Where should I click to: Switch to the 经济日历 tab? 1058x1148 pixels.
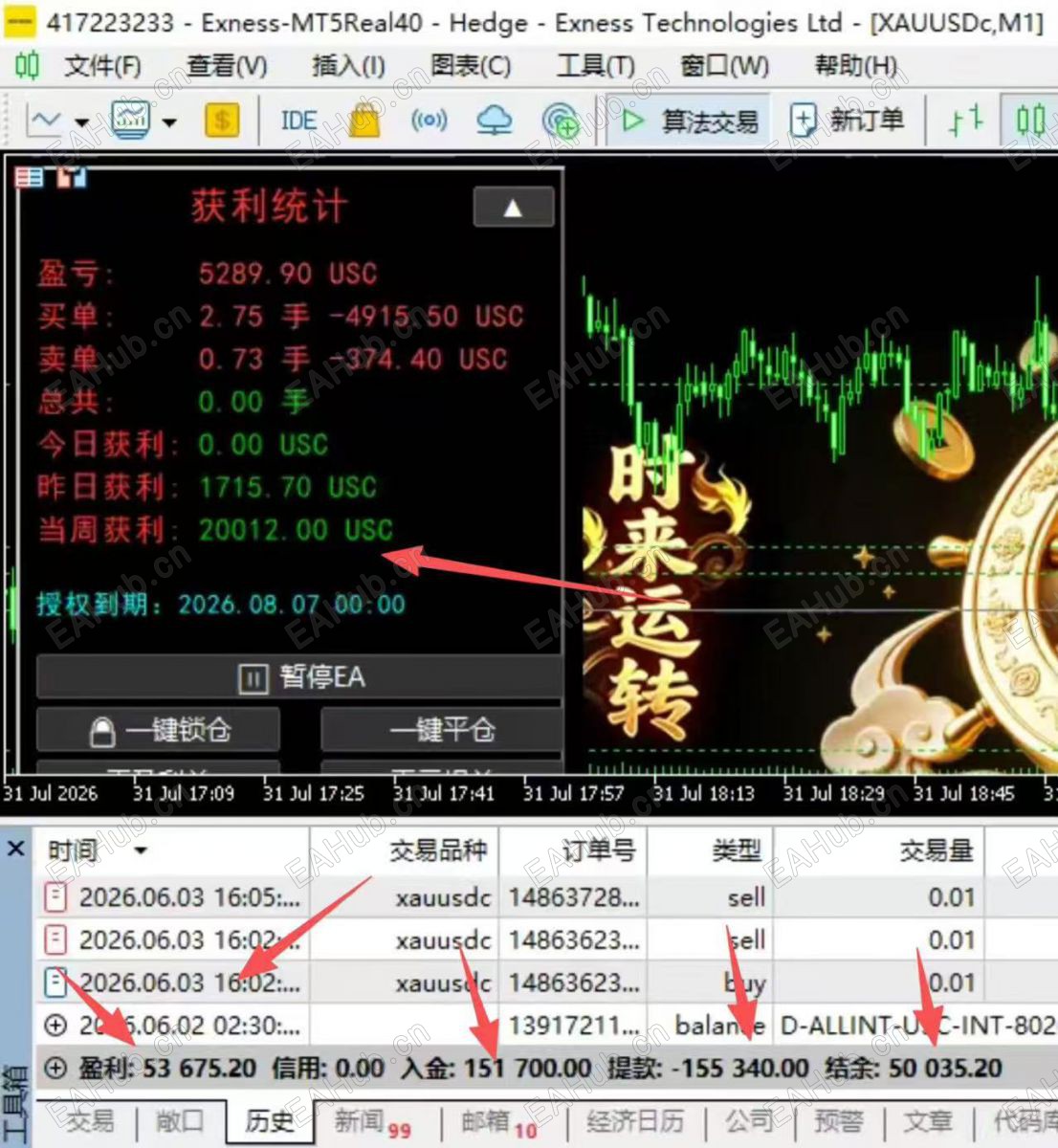point(634,1121)
